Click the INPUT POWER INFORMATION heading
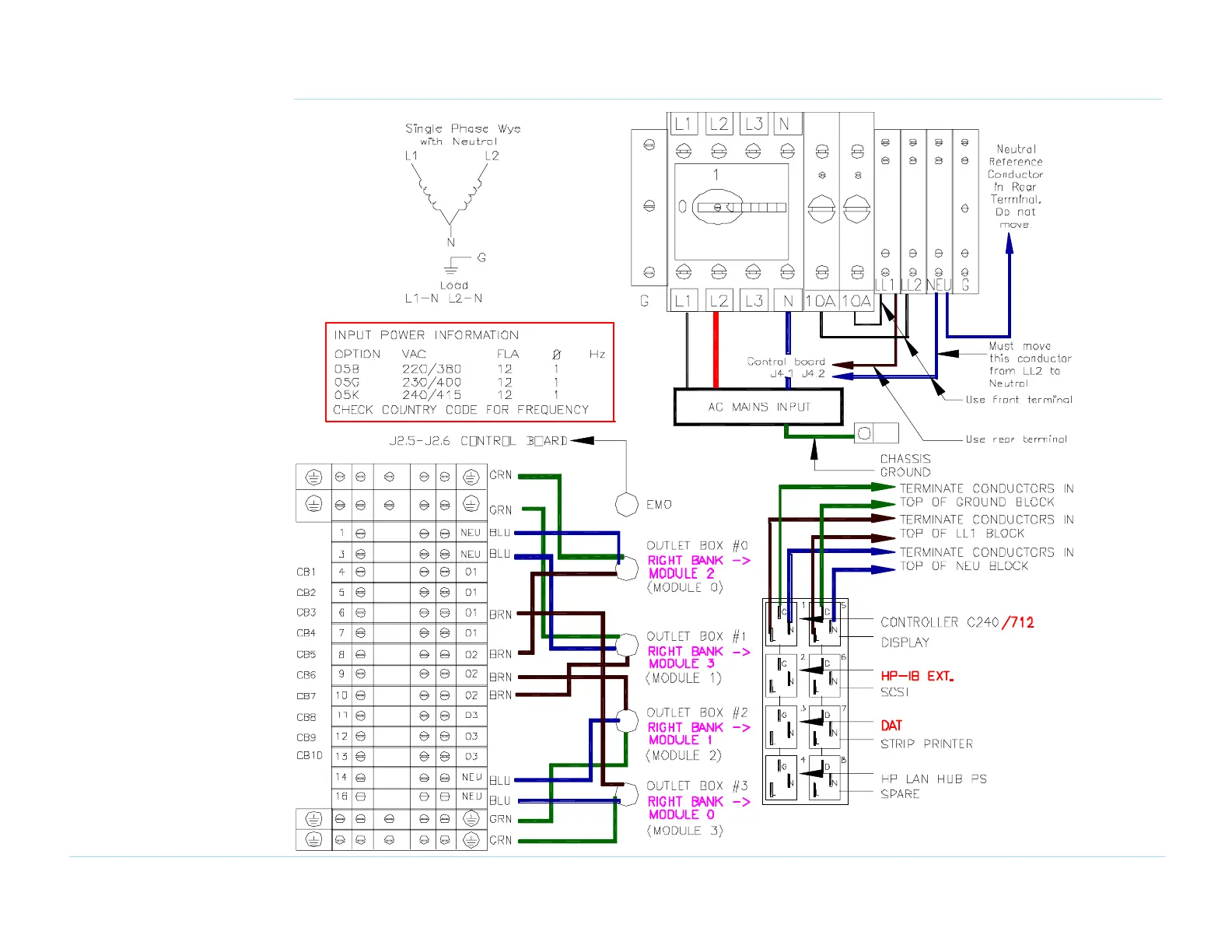This screenshot has width=1232, height=952. click(426, 335)
